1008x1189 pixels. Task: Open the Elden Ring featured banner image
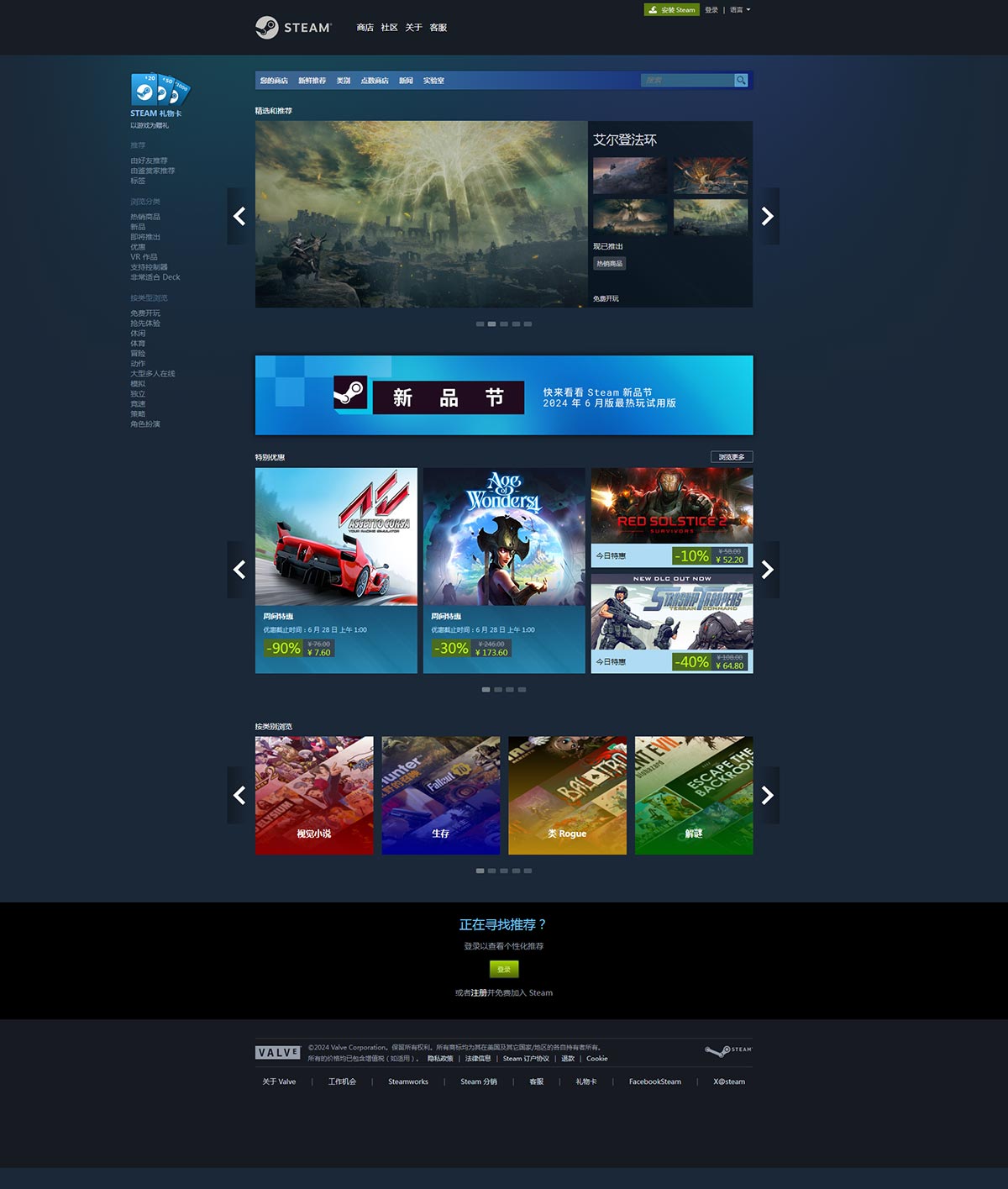(422, 214)
